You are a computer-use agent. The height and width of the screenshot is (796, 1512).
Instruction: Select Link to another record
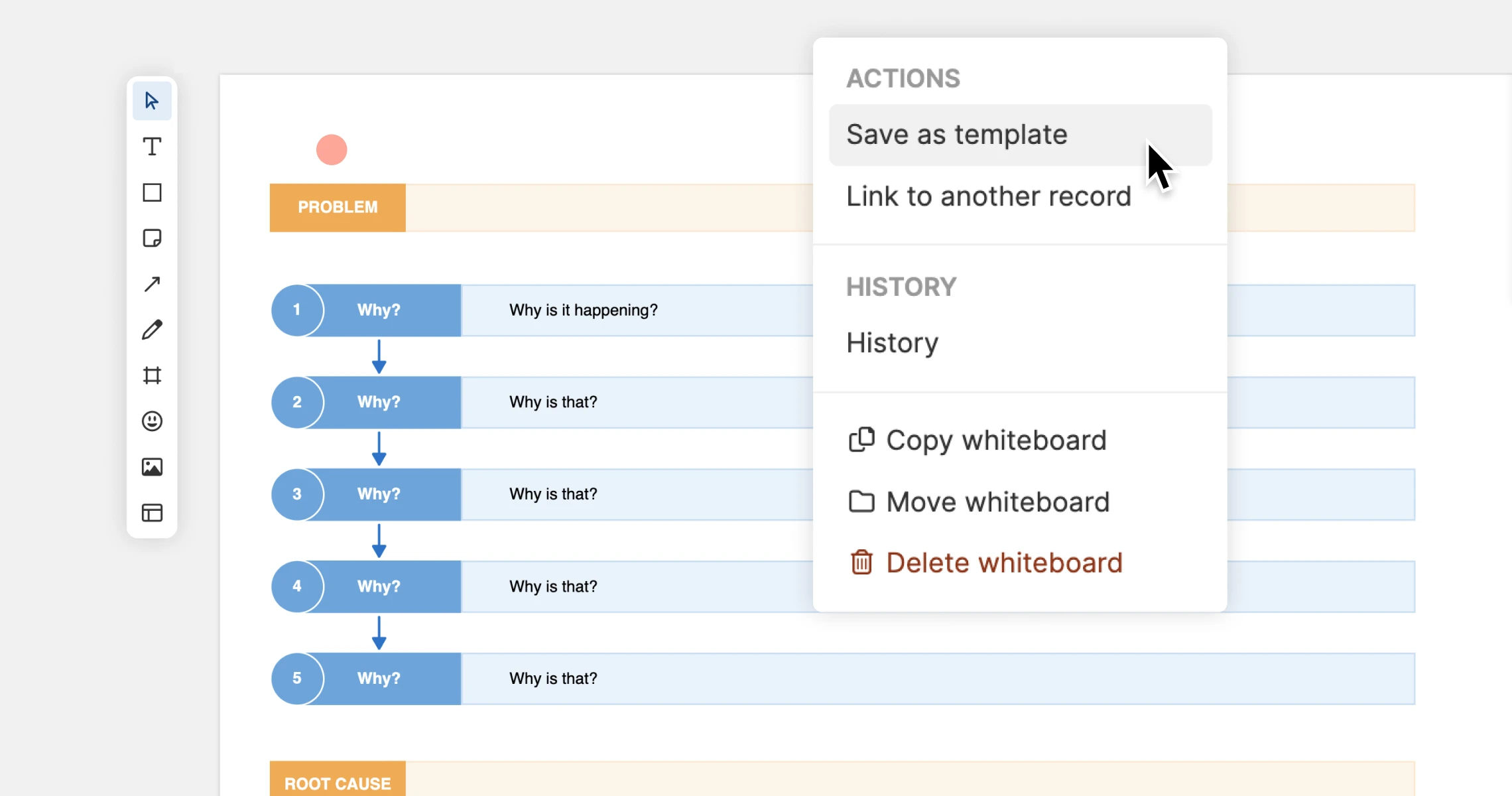pos(987,196)
